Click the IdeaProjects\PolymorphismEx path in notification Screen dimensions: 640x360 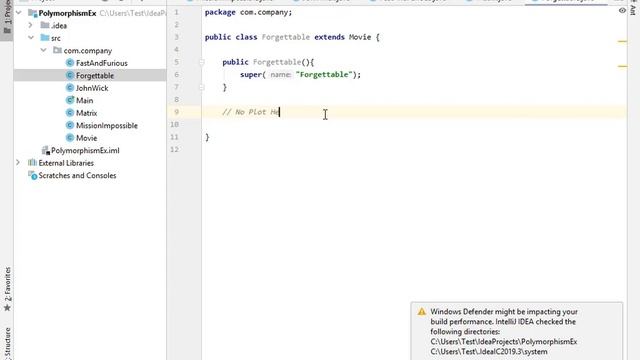[x=504, y=342]
